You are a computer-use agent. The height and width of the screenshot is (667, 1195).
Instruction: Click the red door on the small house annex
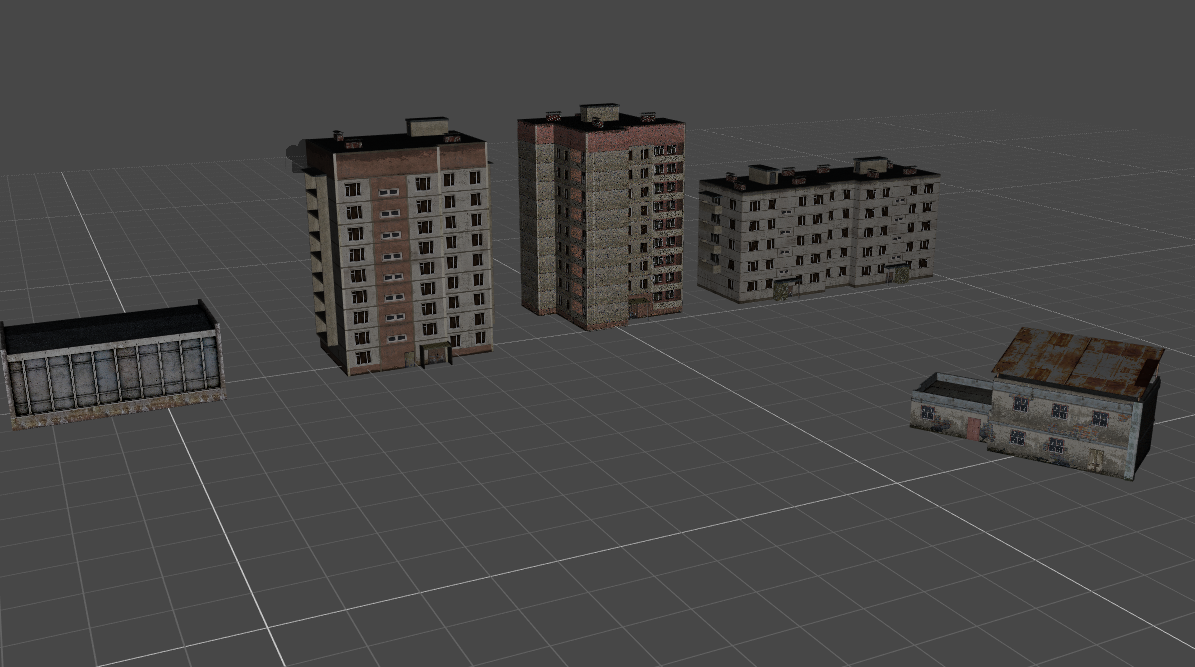pyautogui.click(x=973, y=429)
